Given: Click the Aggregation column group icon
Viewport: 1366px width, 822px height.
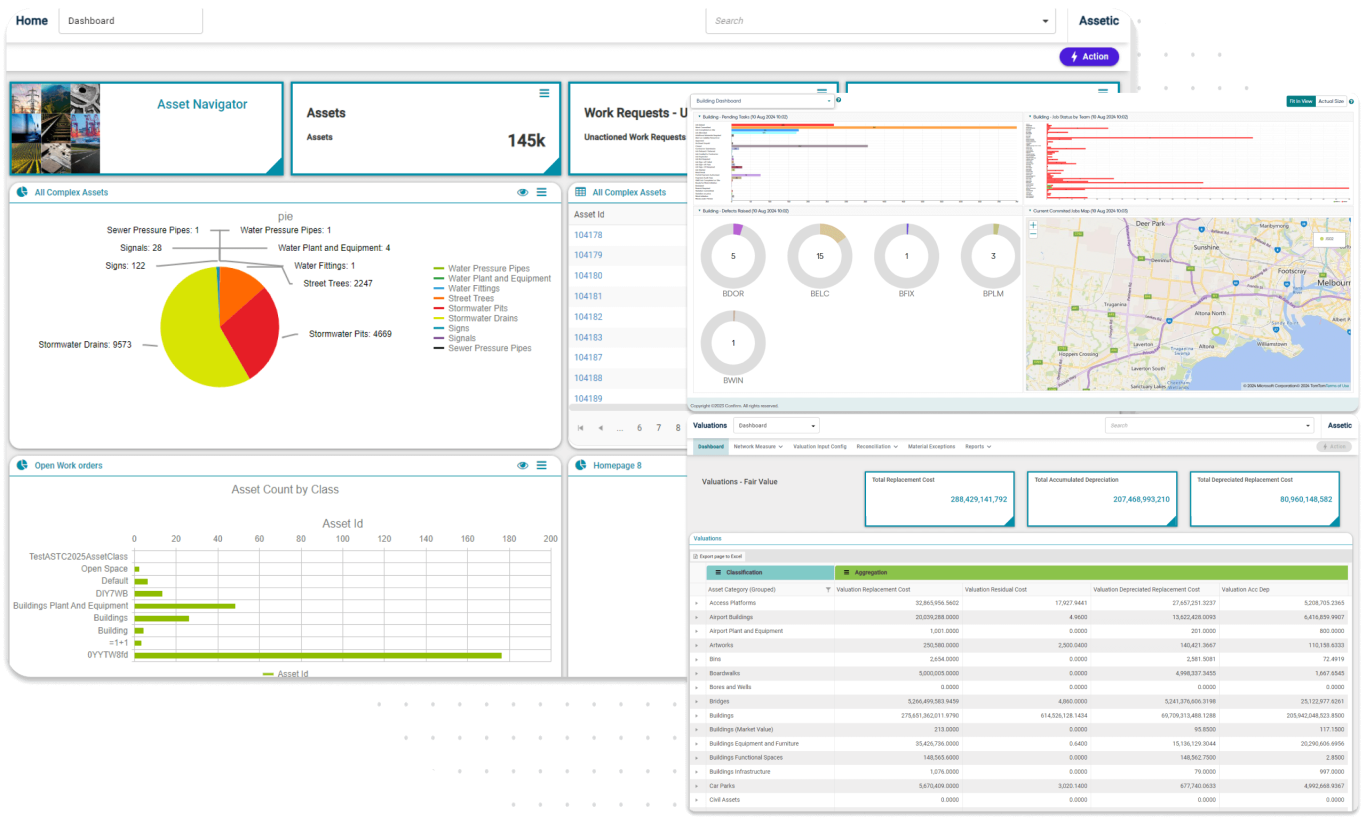Looking at the screenshot, I should coord(845,573).
